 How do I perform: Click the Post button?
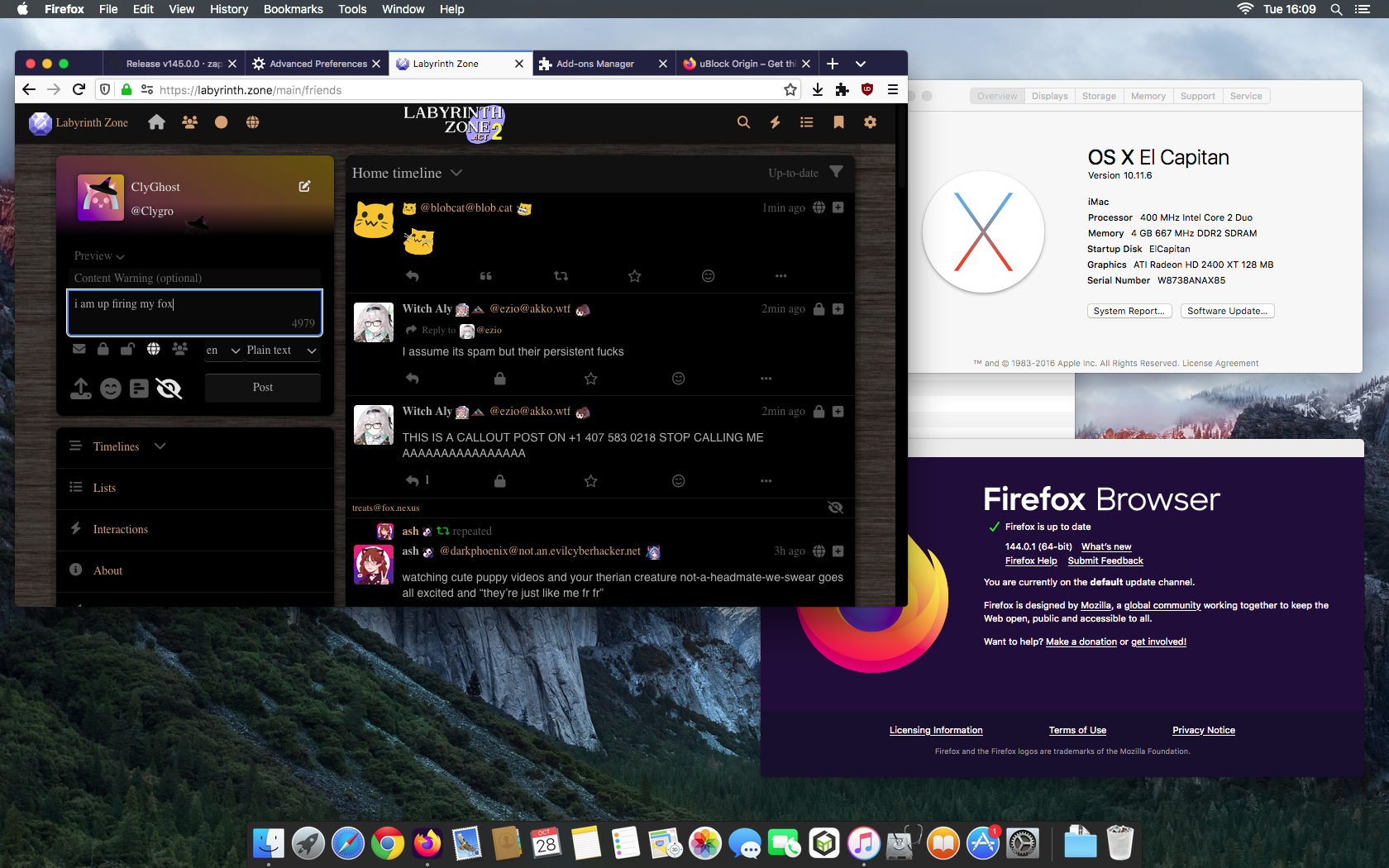point(263,388)
